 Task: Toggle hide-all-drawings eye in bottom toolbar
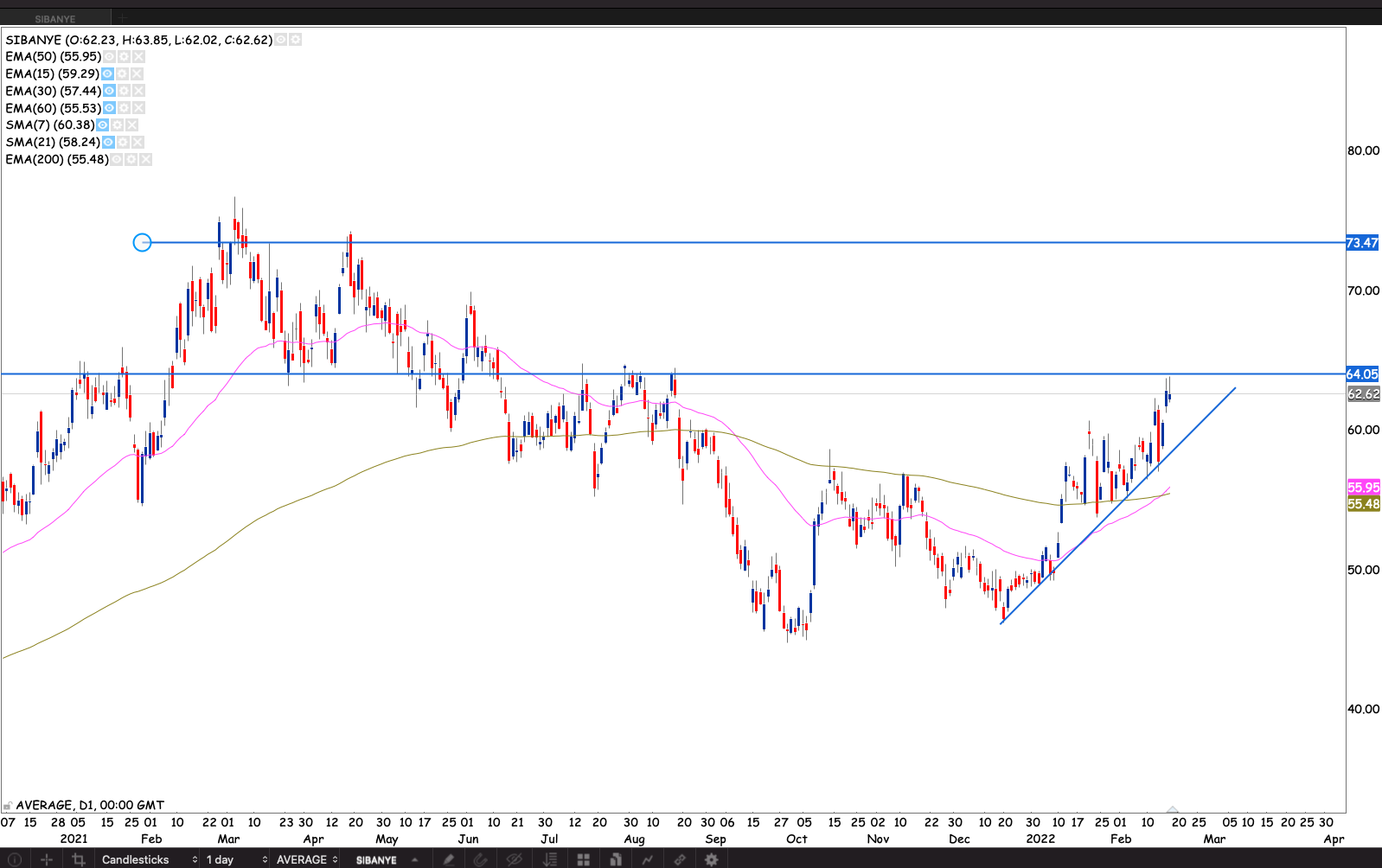515,859
